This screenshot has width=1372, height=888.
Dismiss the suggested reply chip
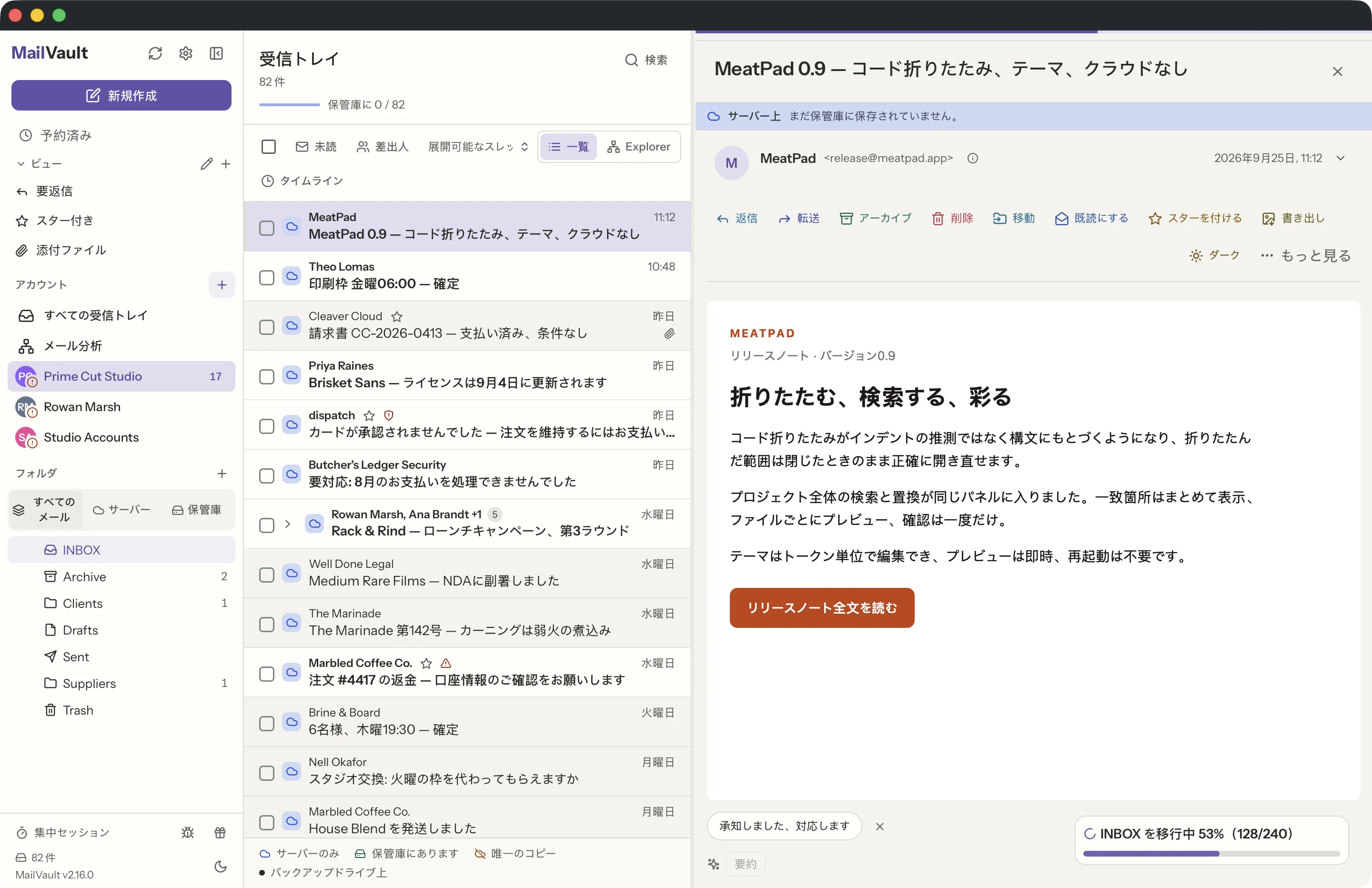tap(880, 826)
